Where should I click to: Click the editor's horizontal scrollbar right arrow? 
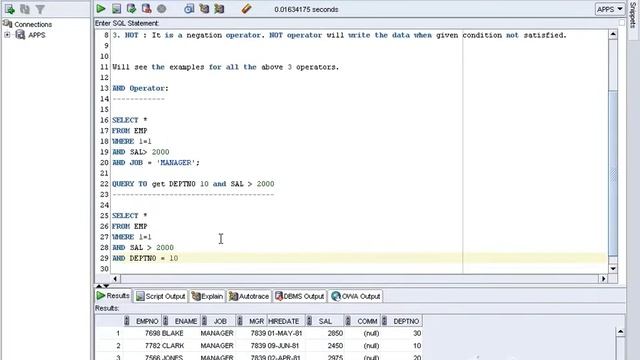tap(603, 278)
